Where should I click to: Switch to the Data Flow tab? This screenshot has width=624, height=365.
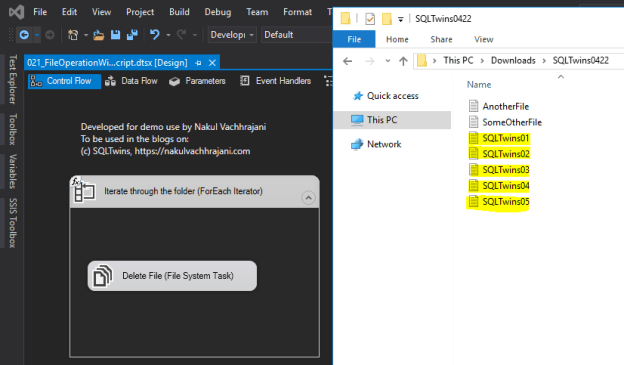(131, 81)
